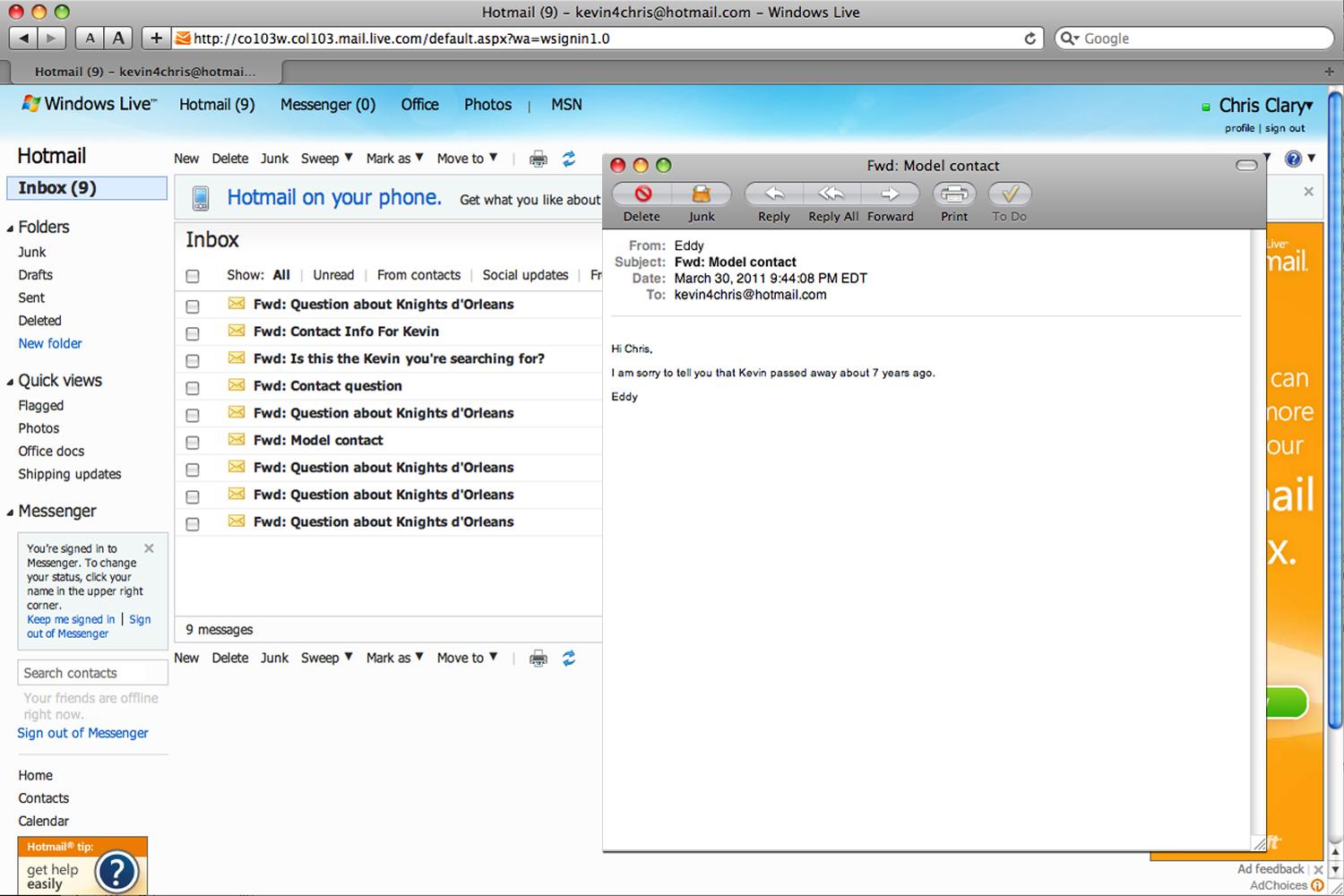The width and height of the screenshot is (1344, 896).
Task: Open the Drafts folder
Action: (x=35, y=275)
